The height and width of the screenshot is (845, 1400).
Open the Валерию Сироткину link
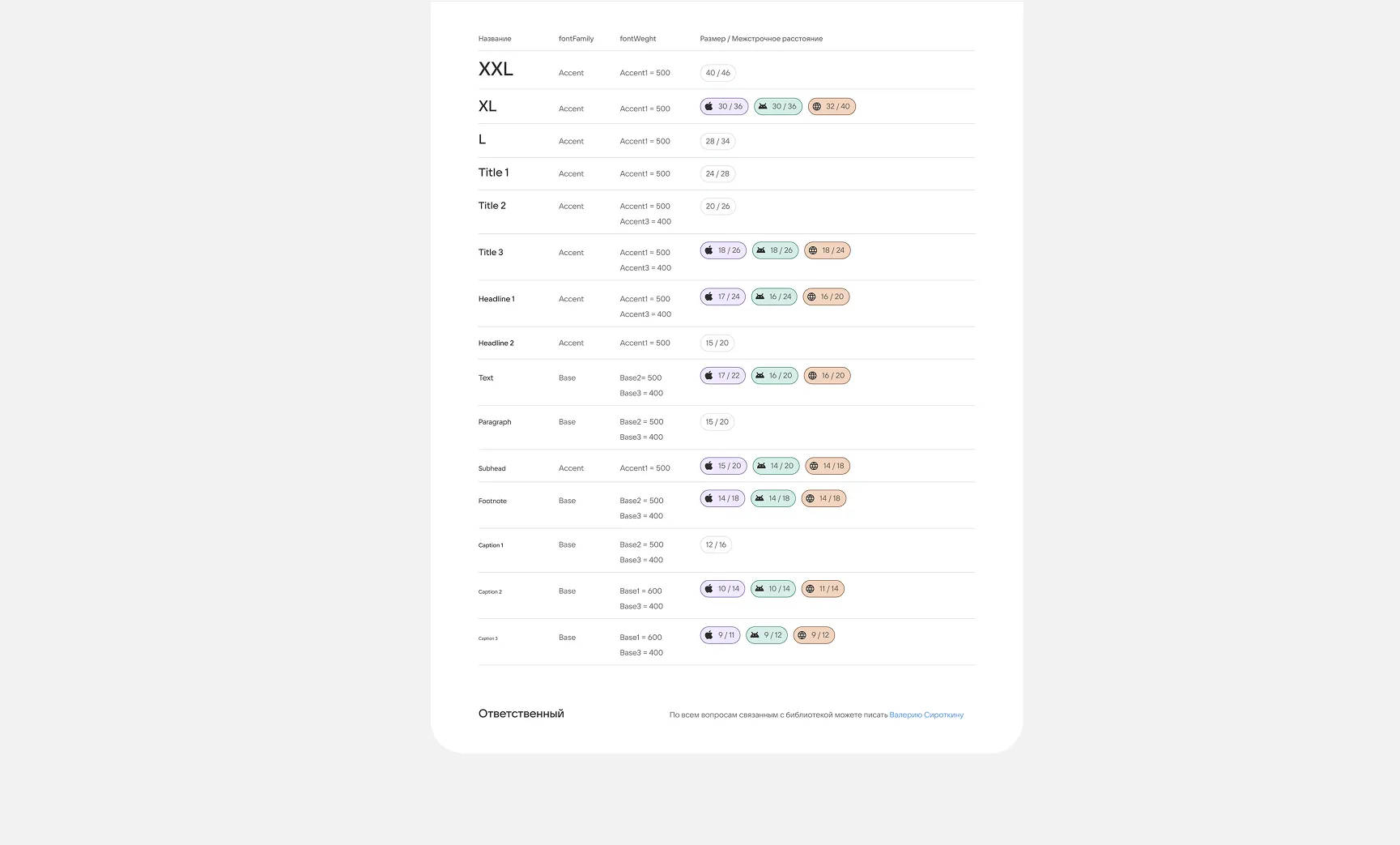coord(926,715)
